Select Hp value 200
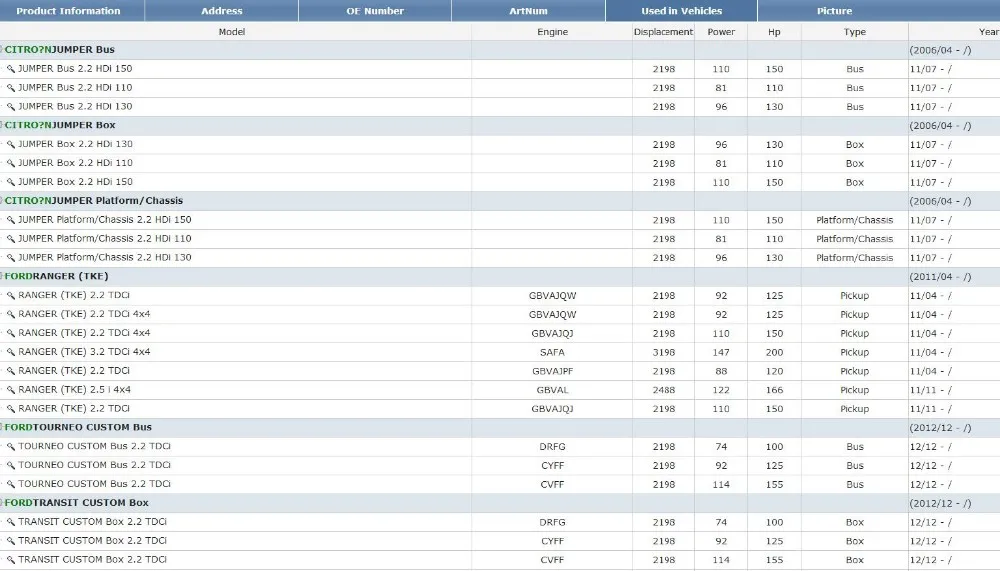1000x571 pixels. (x=774, y=352)
